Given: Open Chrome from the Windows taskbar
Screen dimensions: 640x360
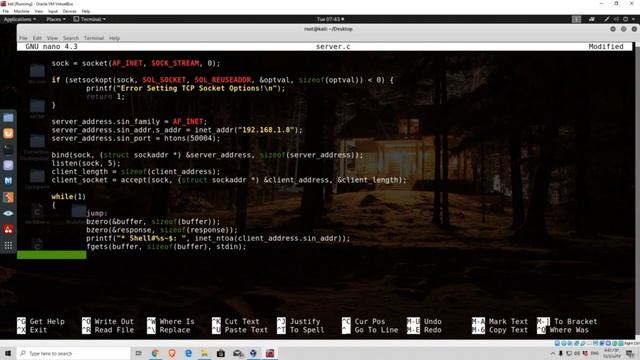Looking at the screenshot, I should pyautogui.click(x=155, y=353).
